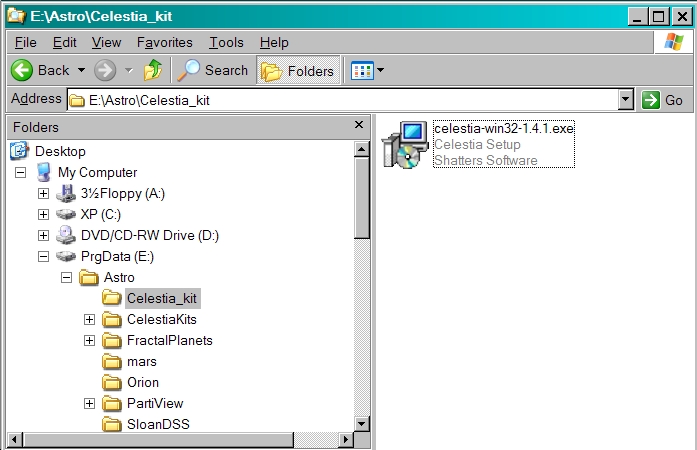
Task: Click the Windows flag logo
Action: [673, 42]
